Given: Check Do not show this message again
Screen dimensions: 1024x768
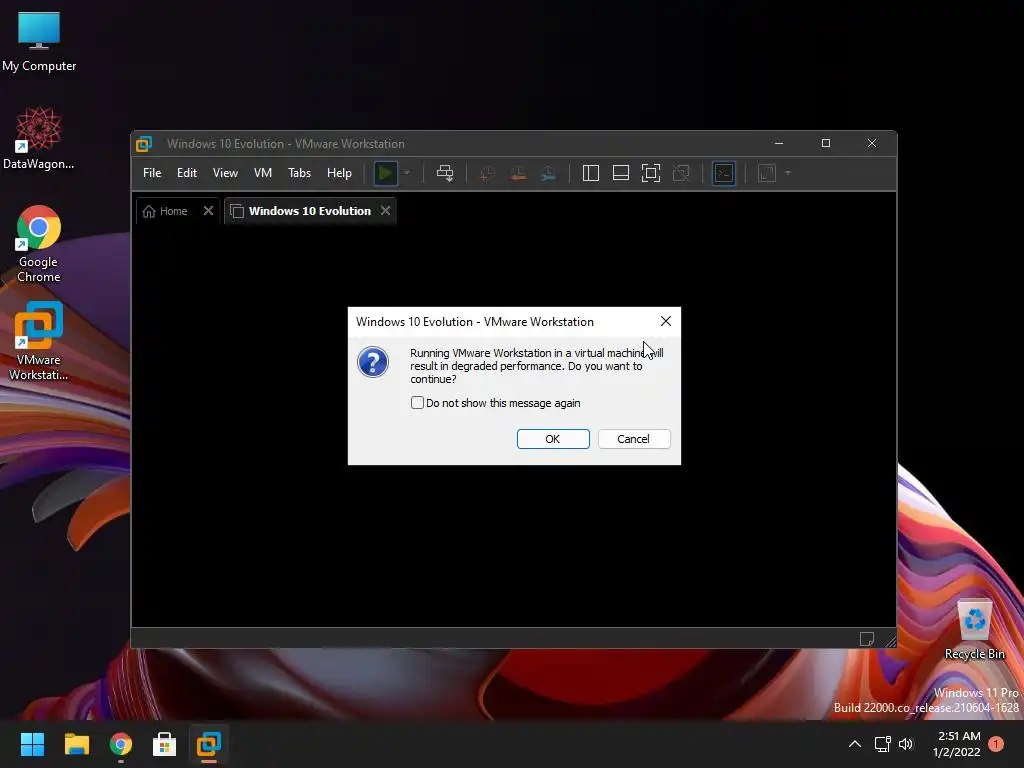Looking at the screenshot, I should [417, 403].
